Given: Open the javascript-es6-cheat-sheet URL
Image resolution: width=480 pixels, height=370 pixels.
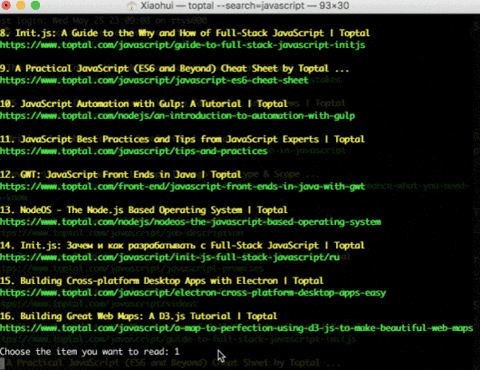Looking at the screenshot, I should pos(154,80).
